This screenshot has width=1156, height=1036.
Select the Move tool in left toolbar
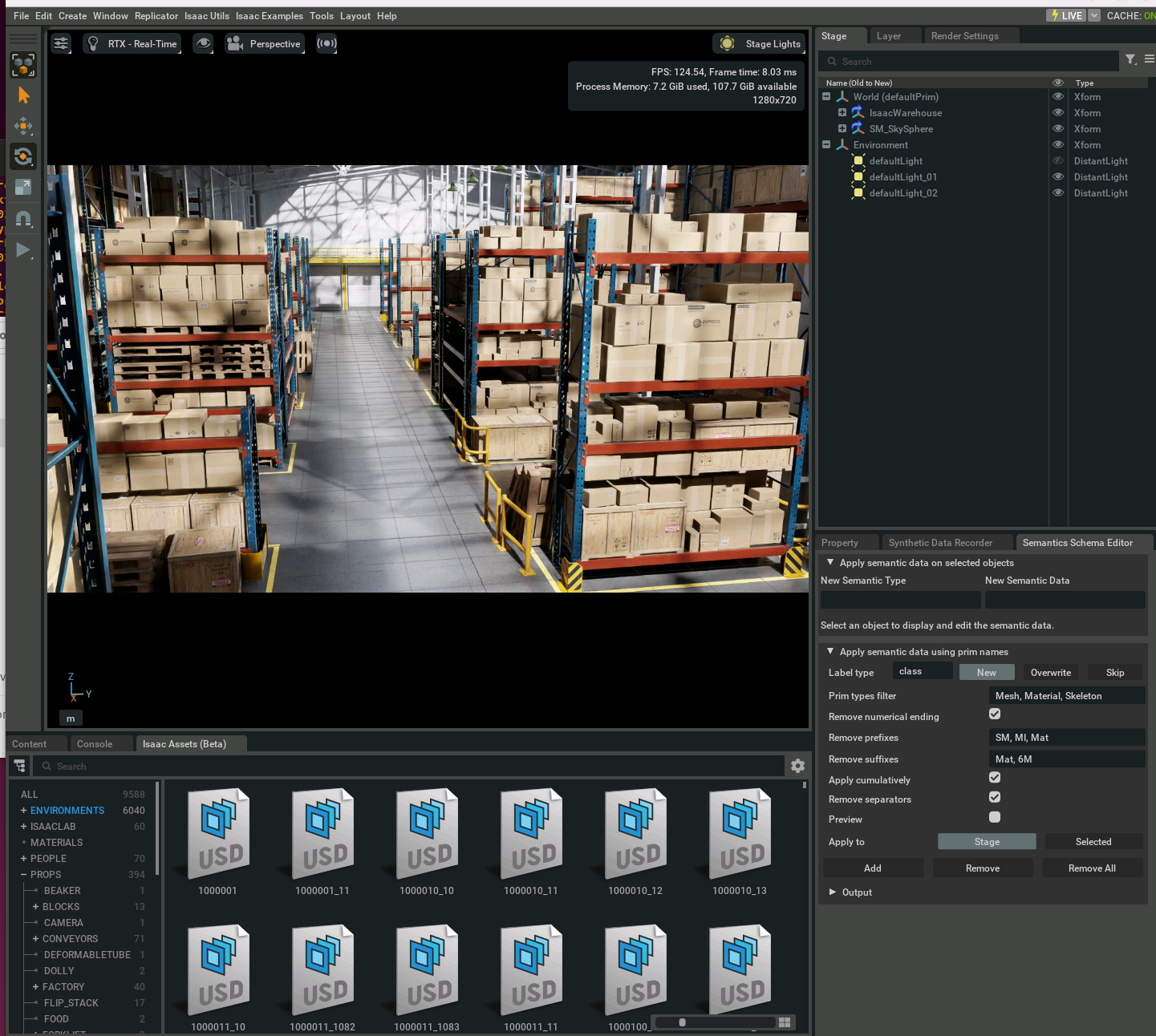click(x=23, y=126)
